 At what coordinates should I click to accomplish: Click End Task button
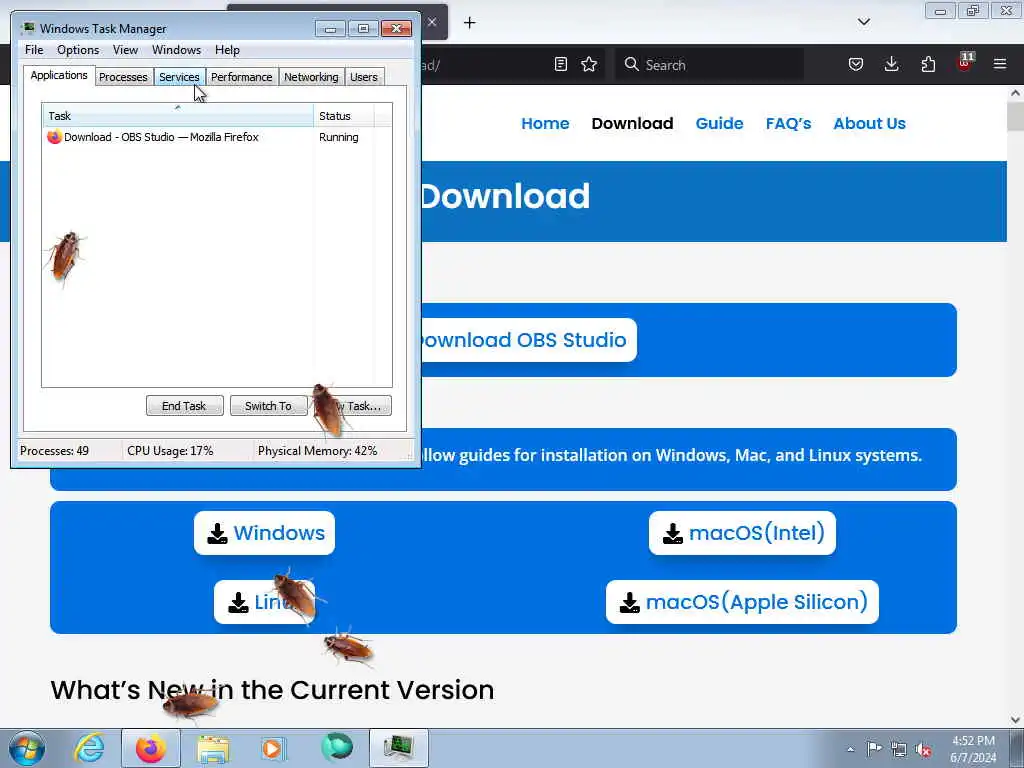(x=184, y=406)
